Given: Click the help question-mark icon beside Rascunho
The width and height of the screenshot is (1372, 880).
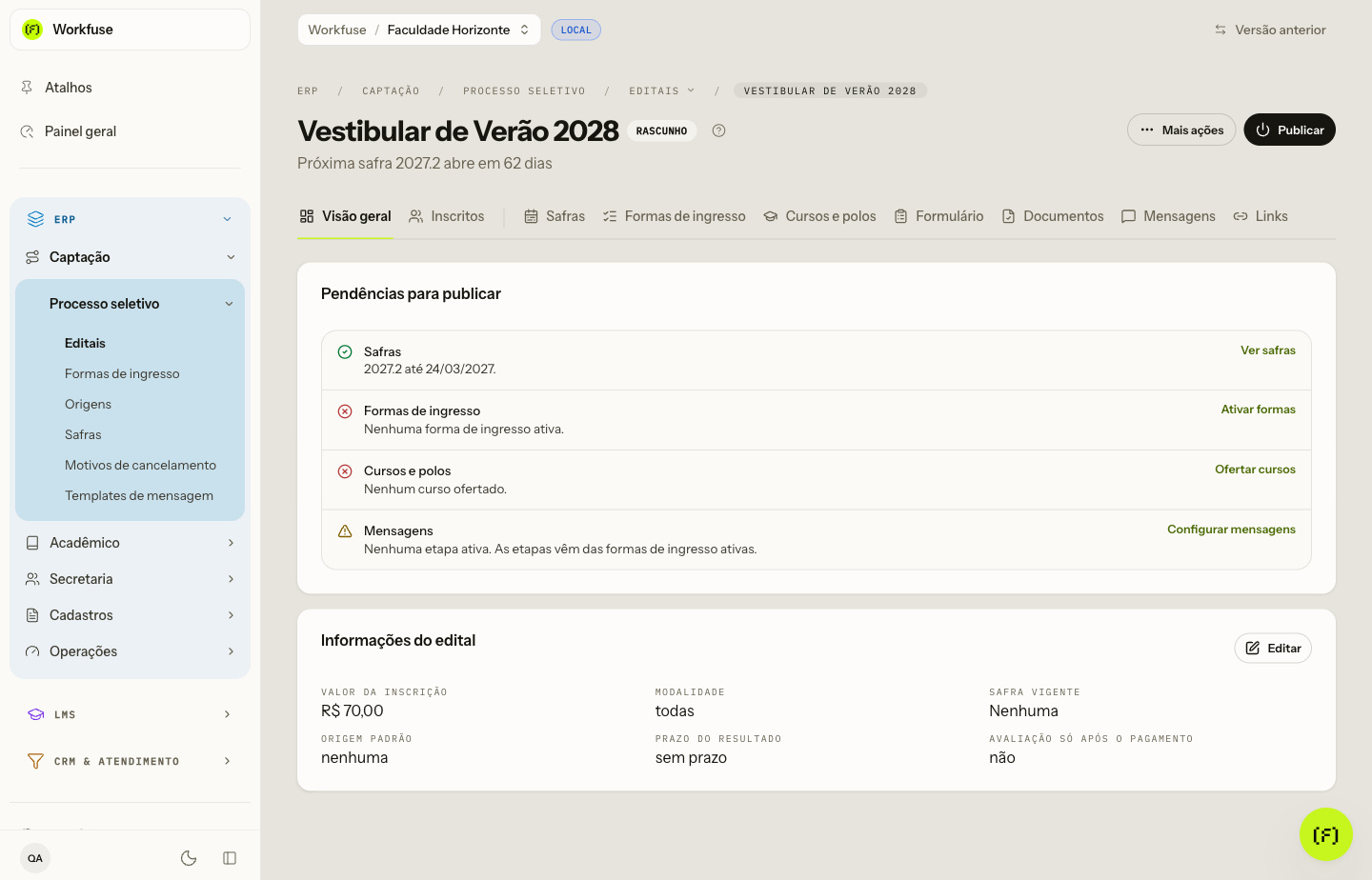Looking at the screenshot, I should [x=719, y=131].
